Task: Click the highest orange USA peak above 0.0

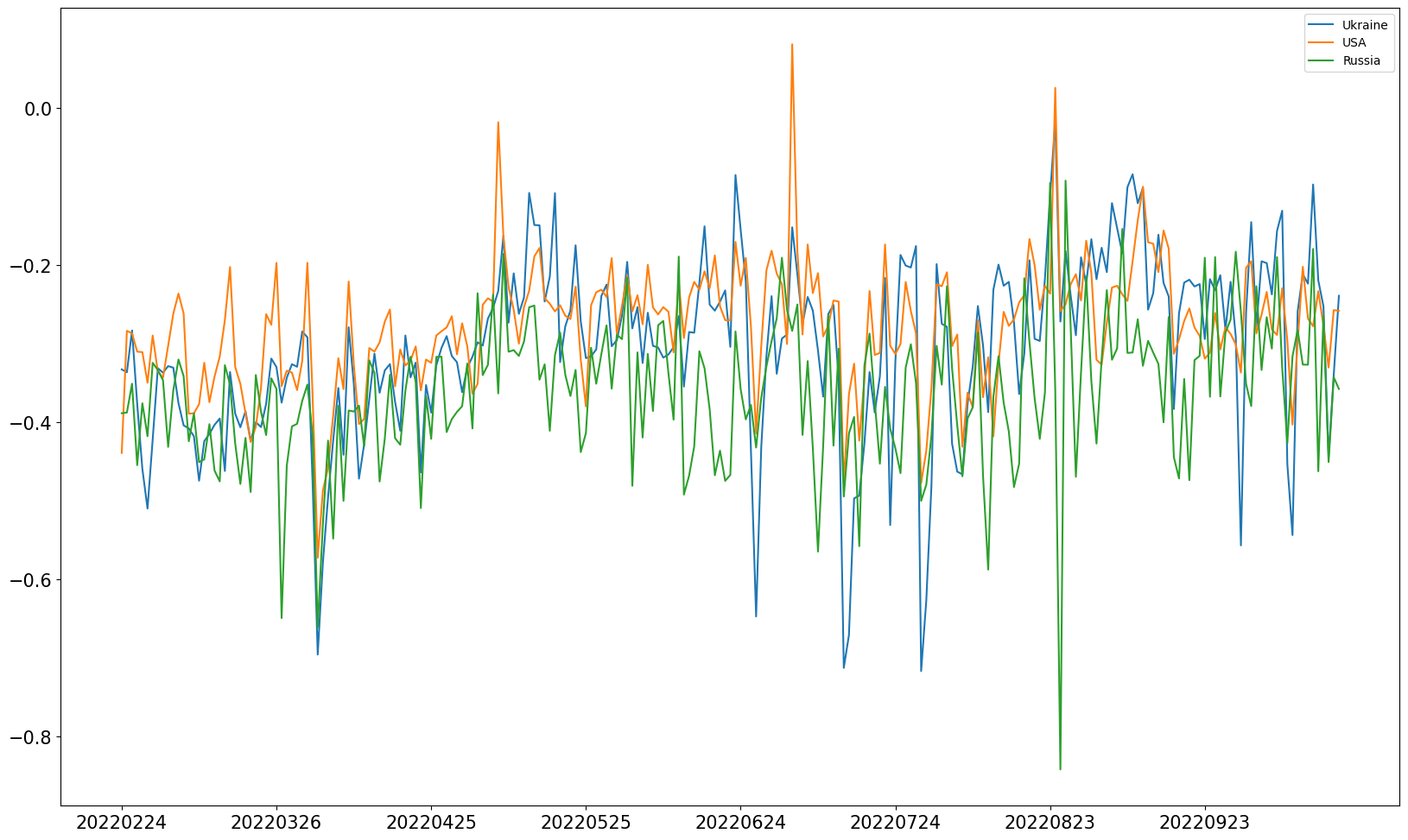Action: pyautogui.click(x=791, y=45)
